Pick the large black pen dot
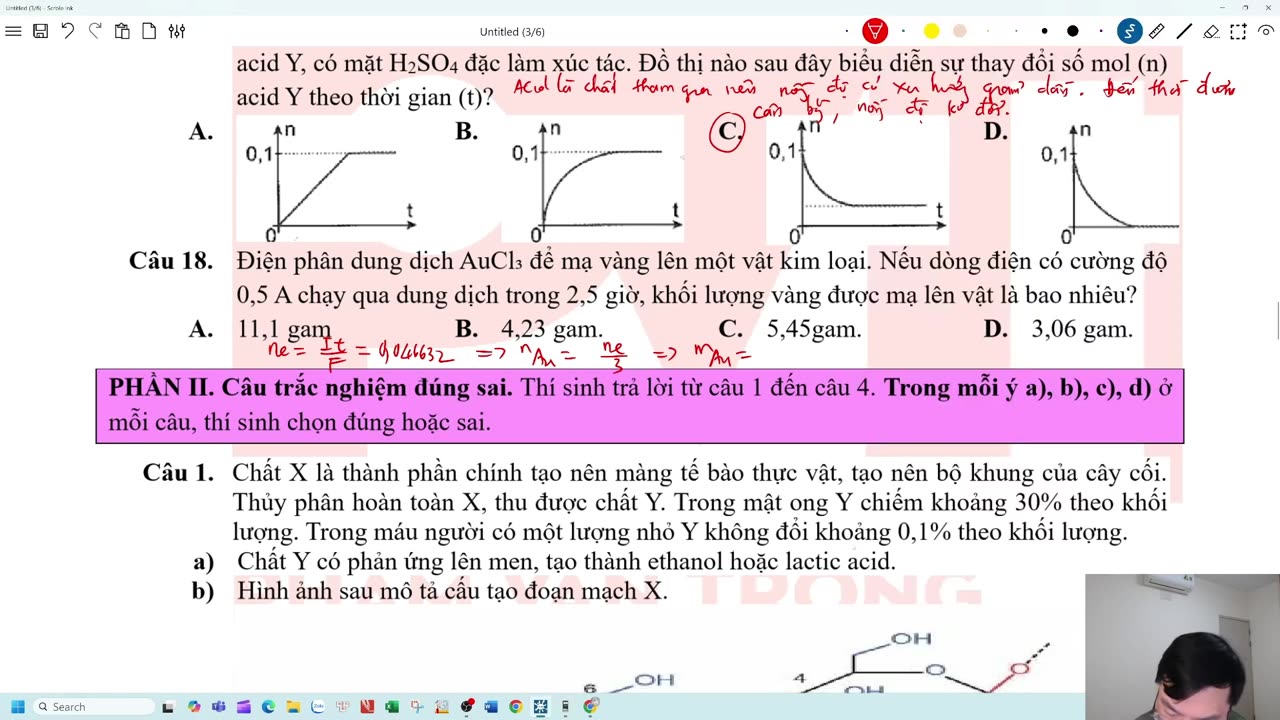1280x720 pixels. point(1072,31)
